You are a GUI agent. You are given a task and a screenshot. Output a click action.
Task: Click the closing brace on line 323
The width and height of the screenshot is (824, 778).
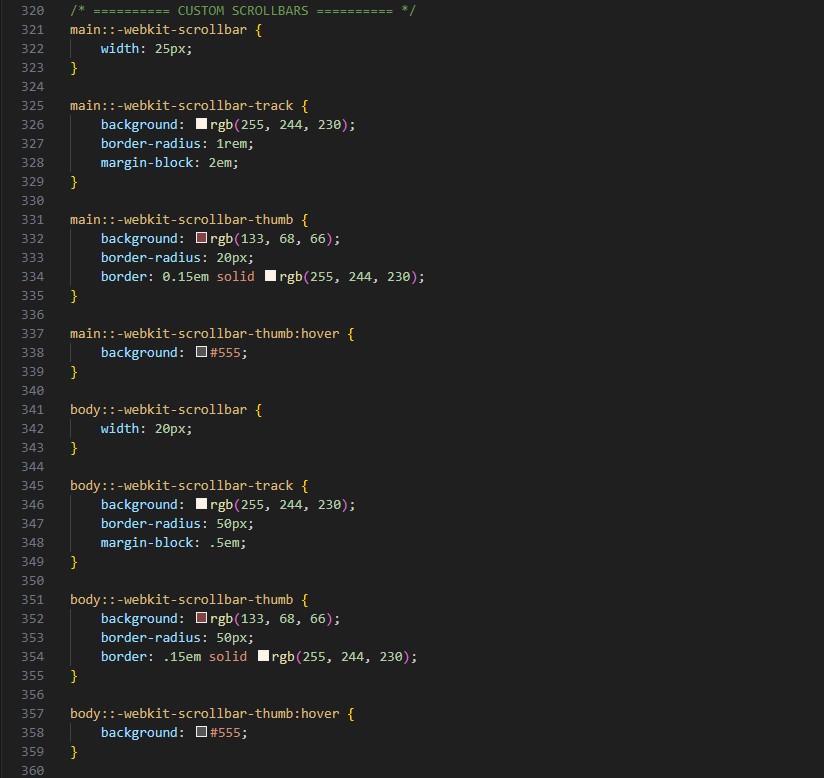point(74,68)
